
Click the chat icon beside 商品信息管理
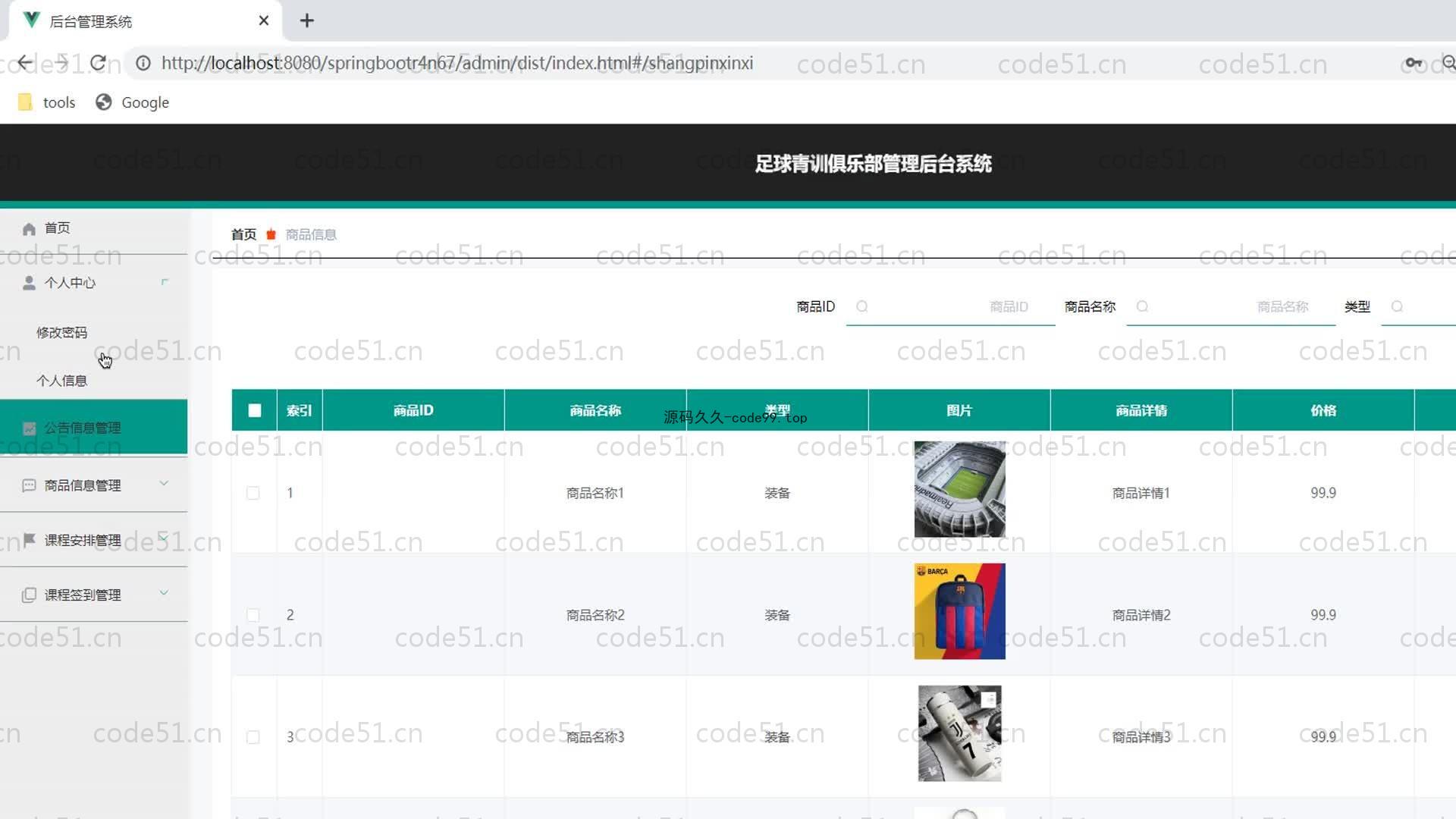pyautogui.click(x=29, y=485)
